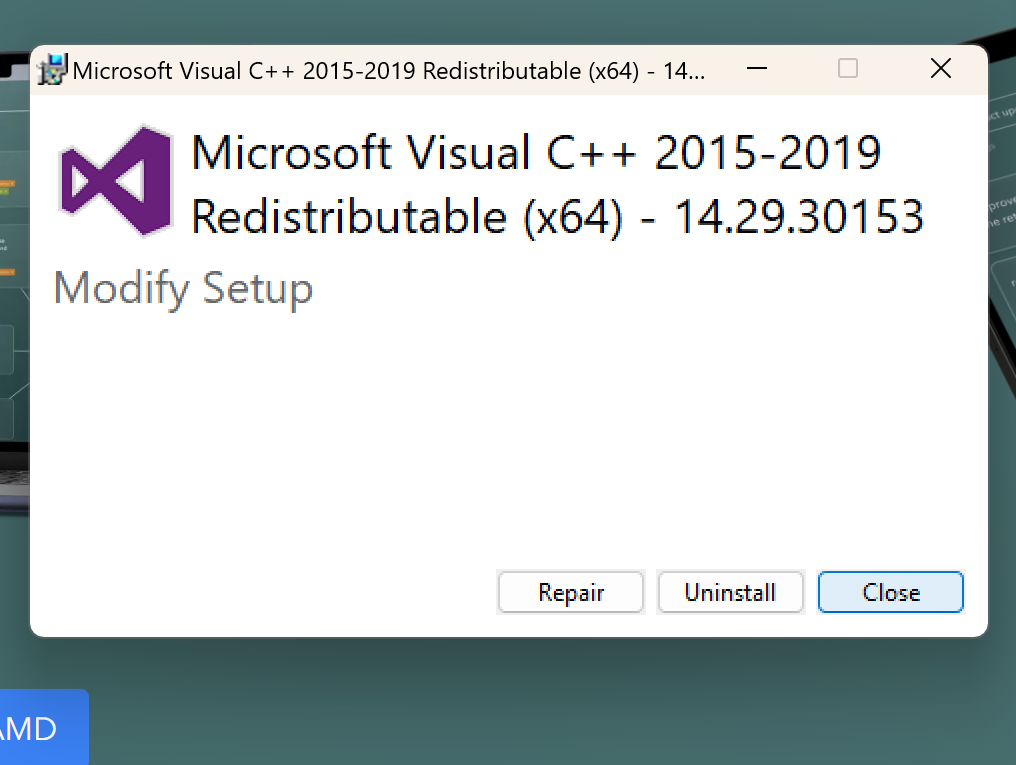Image resolution: width=1016 pixels, height=765 pixels.
Task: Click the Repair button
Action: [x=571, y=592]
